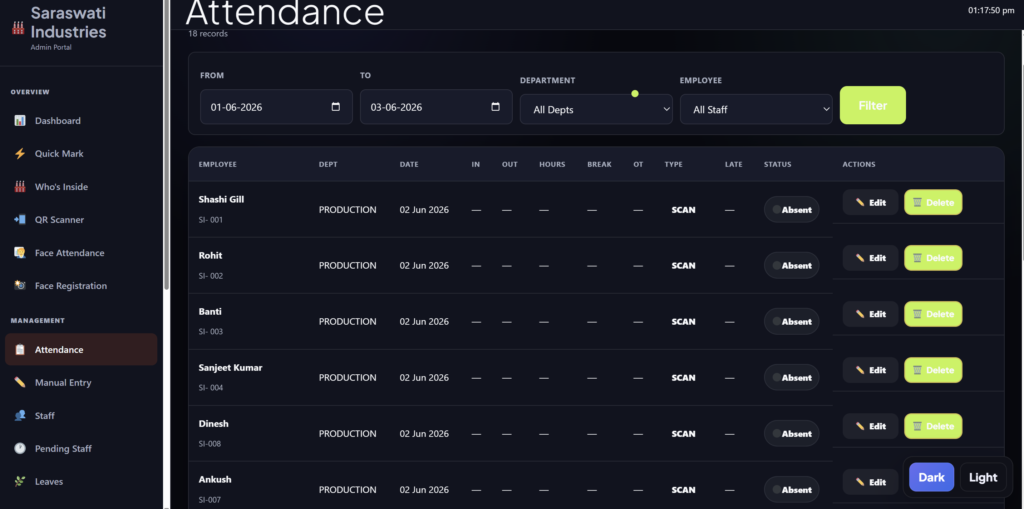Click pencil icon in Dinesh's Edit button
Screen dimensions: 1024x509
coord(860,427)
